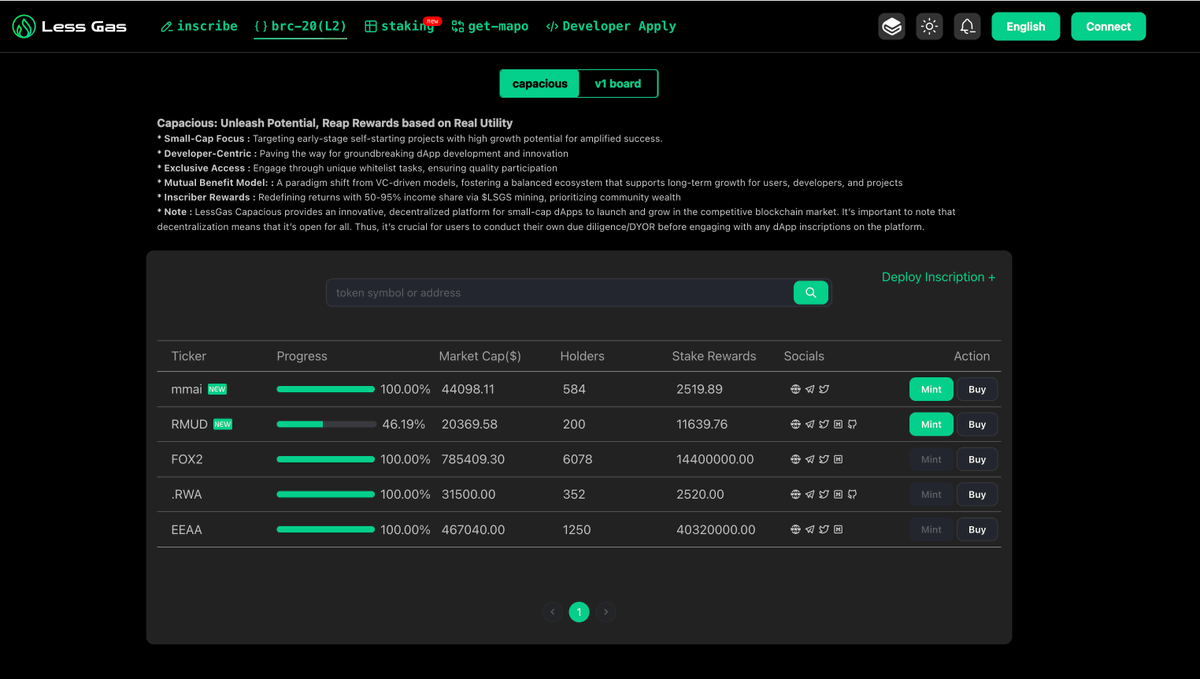
Task: Open RMUD Telegram icon
Action: pos(810,424)
